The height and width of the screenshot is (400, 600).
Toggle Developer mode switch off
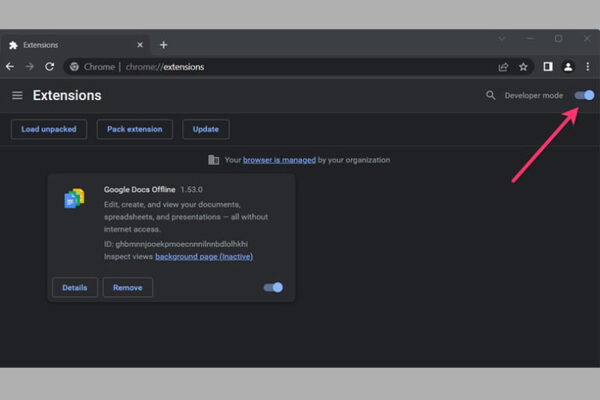(584, 95)
